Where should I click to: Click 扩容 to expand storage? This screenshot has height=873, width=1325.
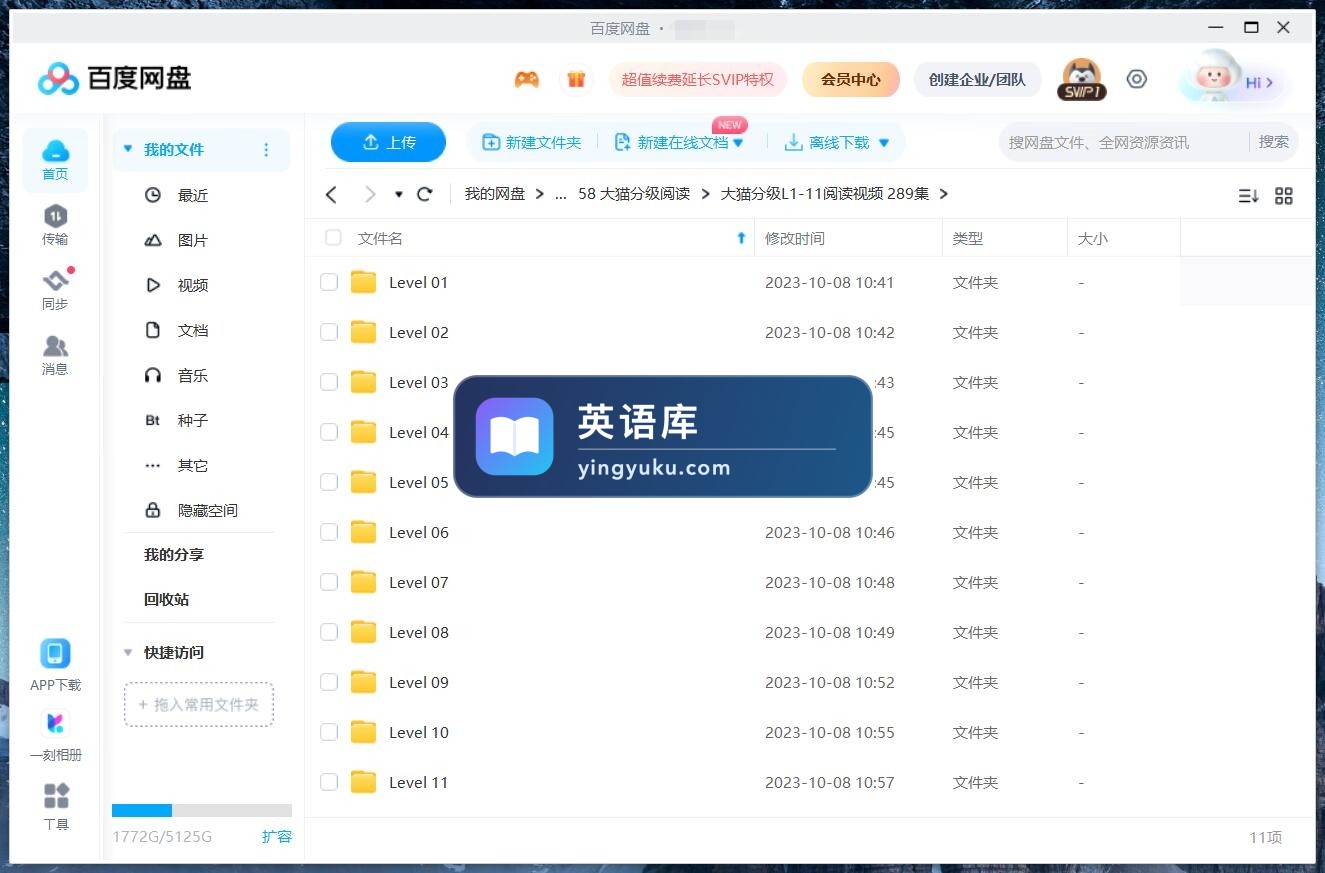click(x=277, y=836)
